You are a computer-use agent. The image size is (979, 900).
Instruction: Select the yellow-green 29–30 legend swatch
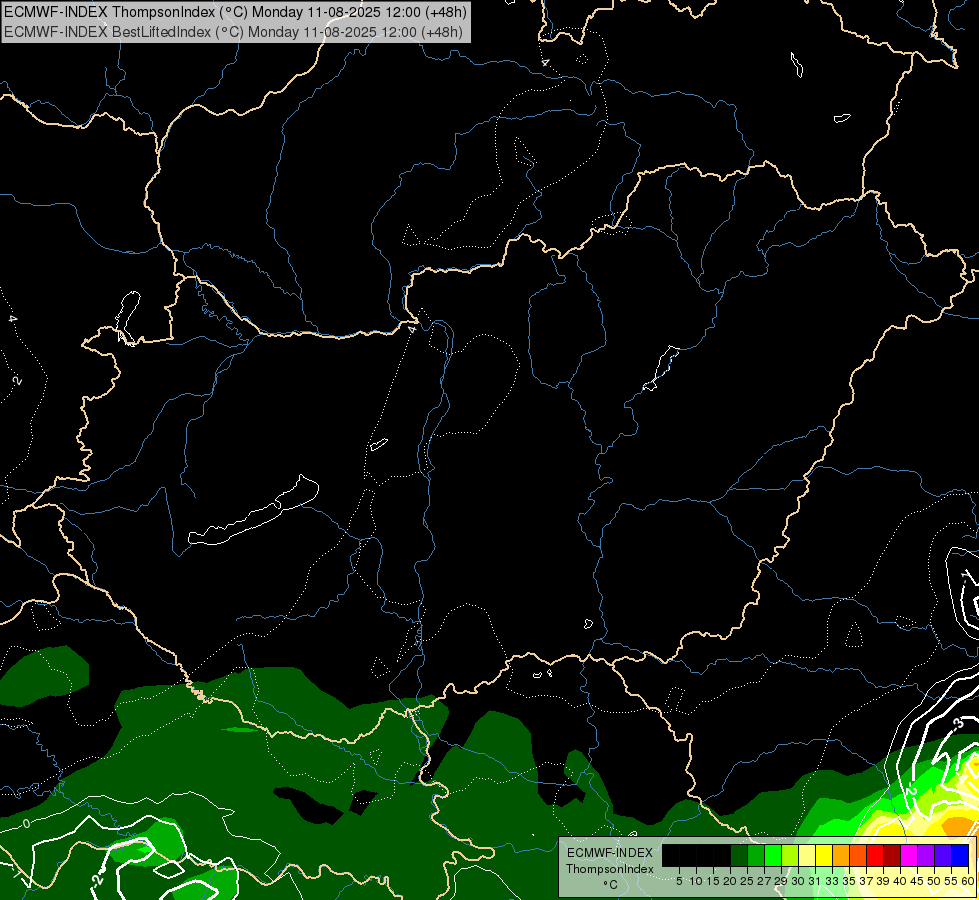click(790, 855)
